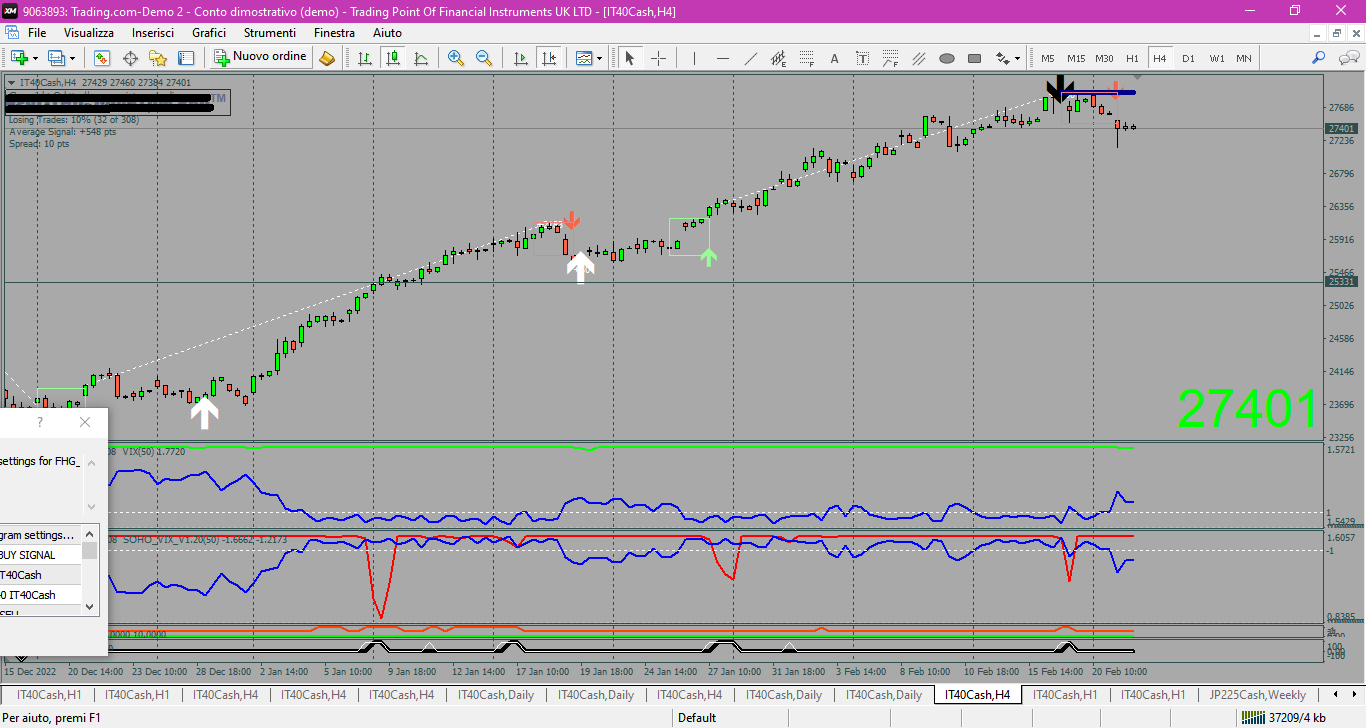1366x728 pixels.
Task: Toggle chart shift from right edge
Action: [549, 58]
